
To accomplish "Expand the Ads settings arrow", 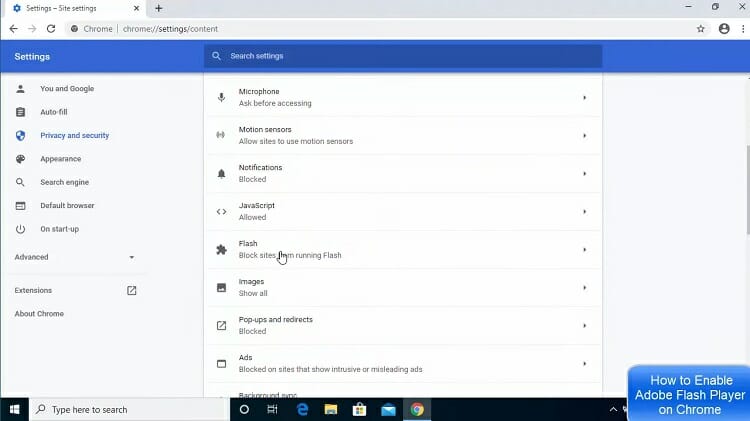I will [x=585, y=364].
